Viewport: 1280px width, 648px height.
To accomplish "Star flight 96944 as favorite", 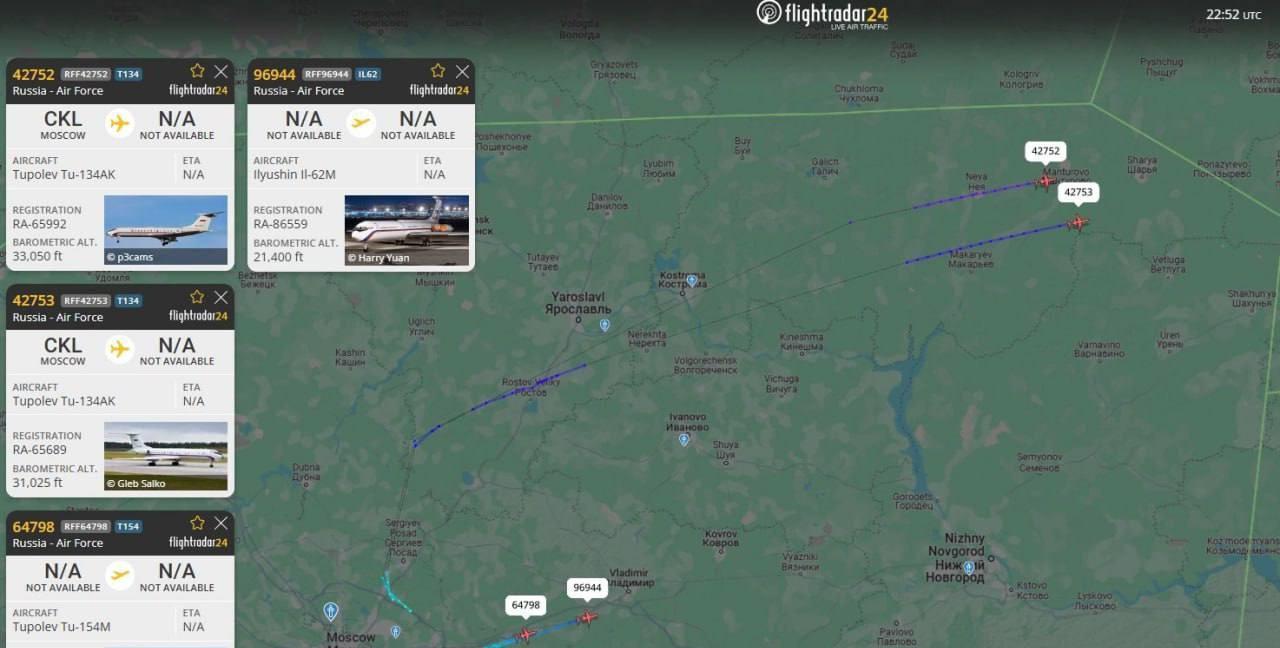I will (x=438, y=71).
